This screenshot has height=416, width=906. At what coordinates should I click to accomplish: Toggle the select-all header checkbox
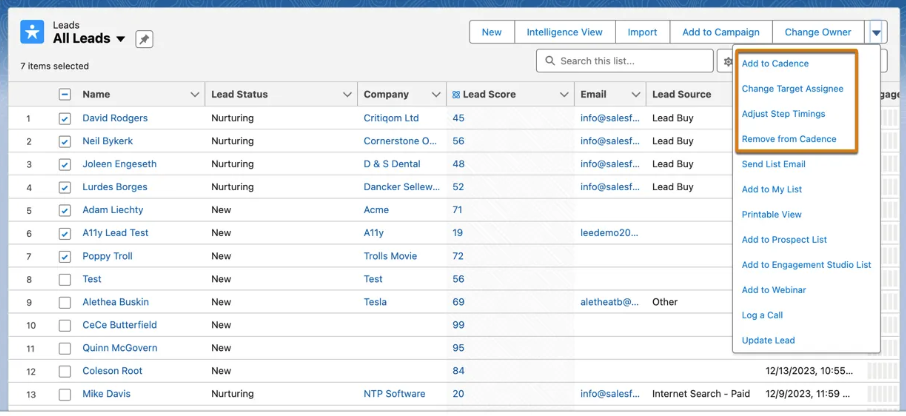tap(65, 95)
